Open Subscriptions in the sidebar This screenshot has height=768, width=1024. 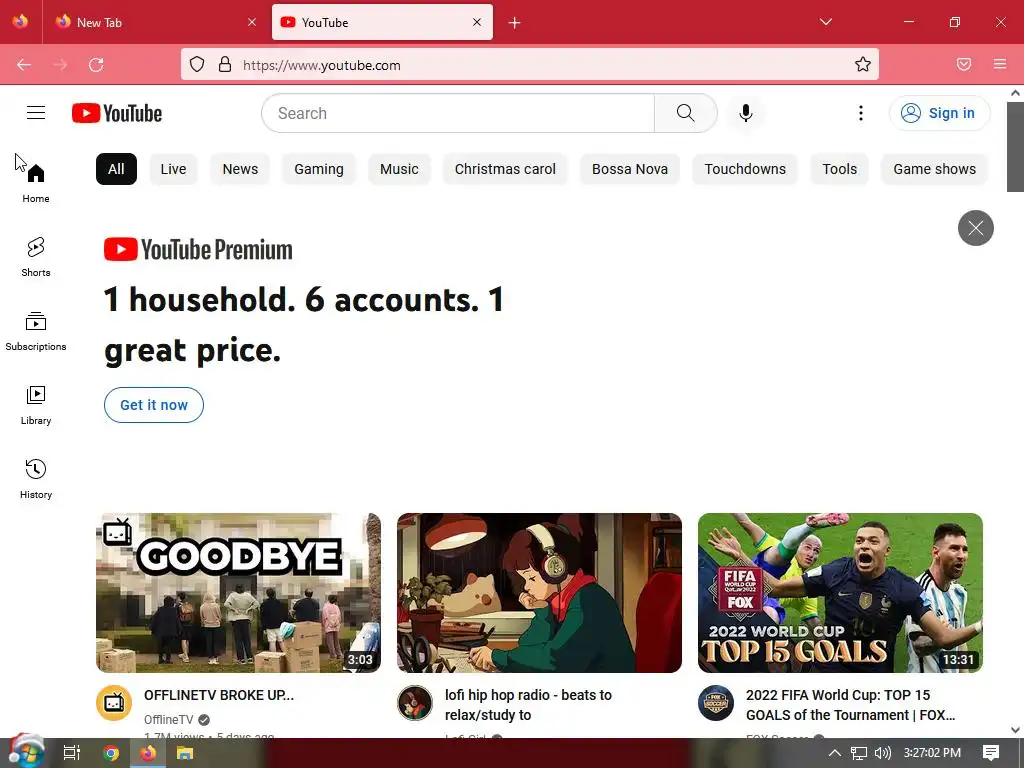coord(36,332)
